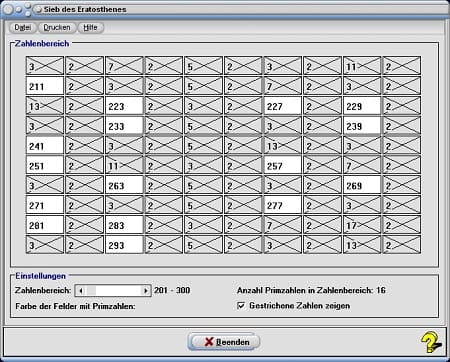Click crossed cell 7 in the top row
Screen dimensions: 450x362
tap(124, 66)
